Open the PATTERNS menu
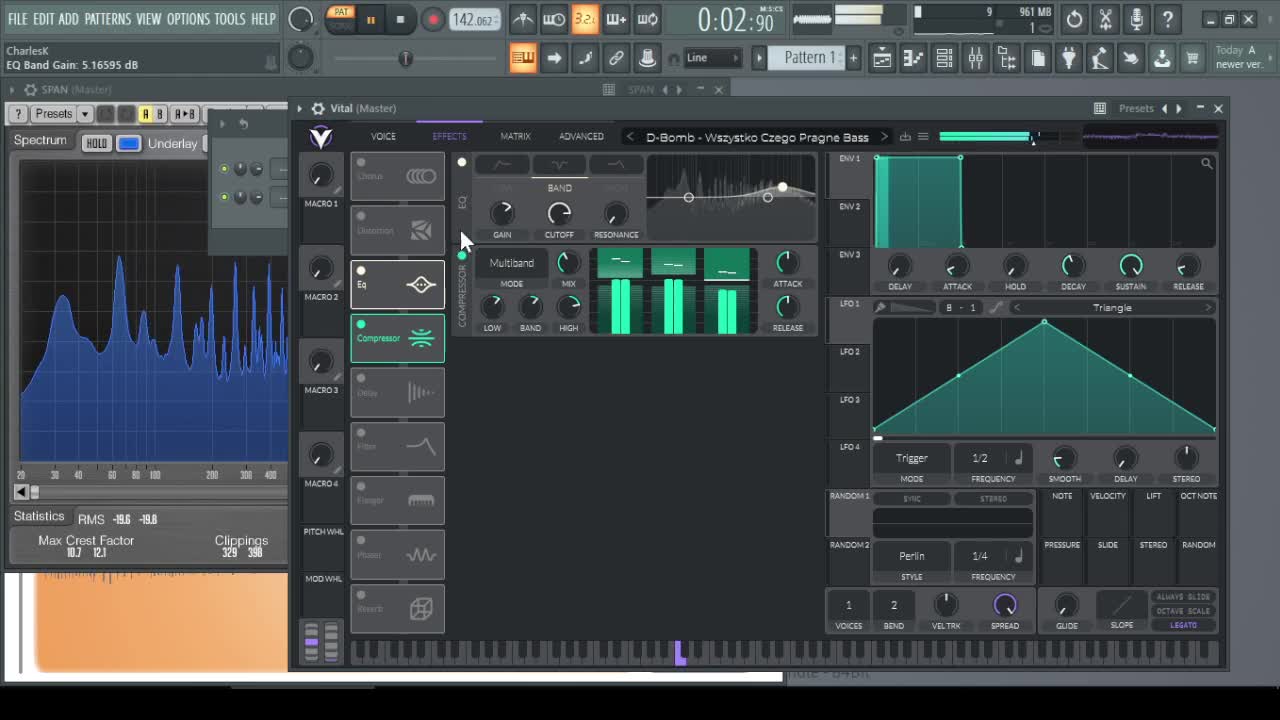This screenshot has height=720, width=1280. click(x=107, y=19)
